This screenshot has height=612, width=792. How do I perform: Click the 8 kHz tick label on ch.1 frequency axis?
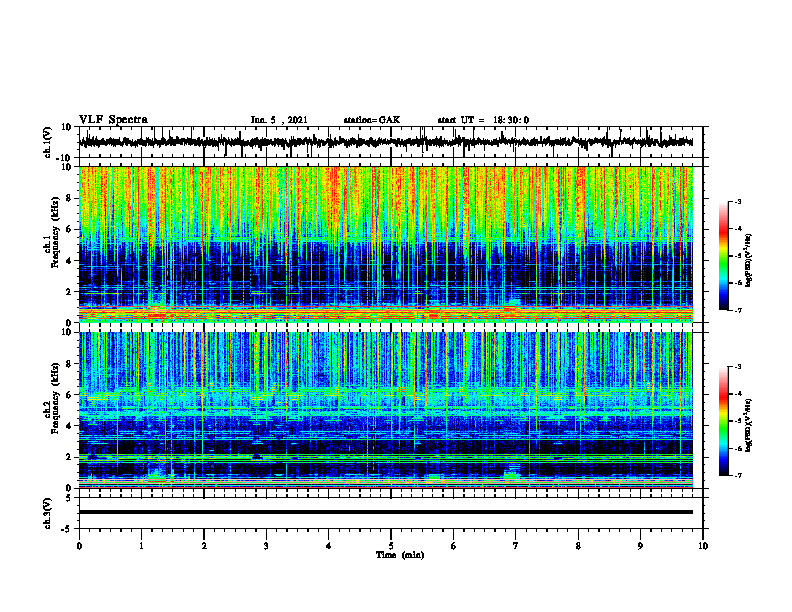pyautogui.click(x=70, y=198)
